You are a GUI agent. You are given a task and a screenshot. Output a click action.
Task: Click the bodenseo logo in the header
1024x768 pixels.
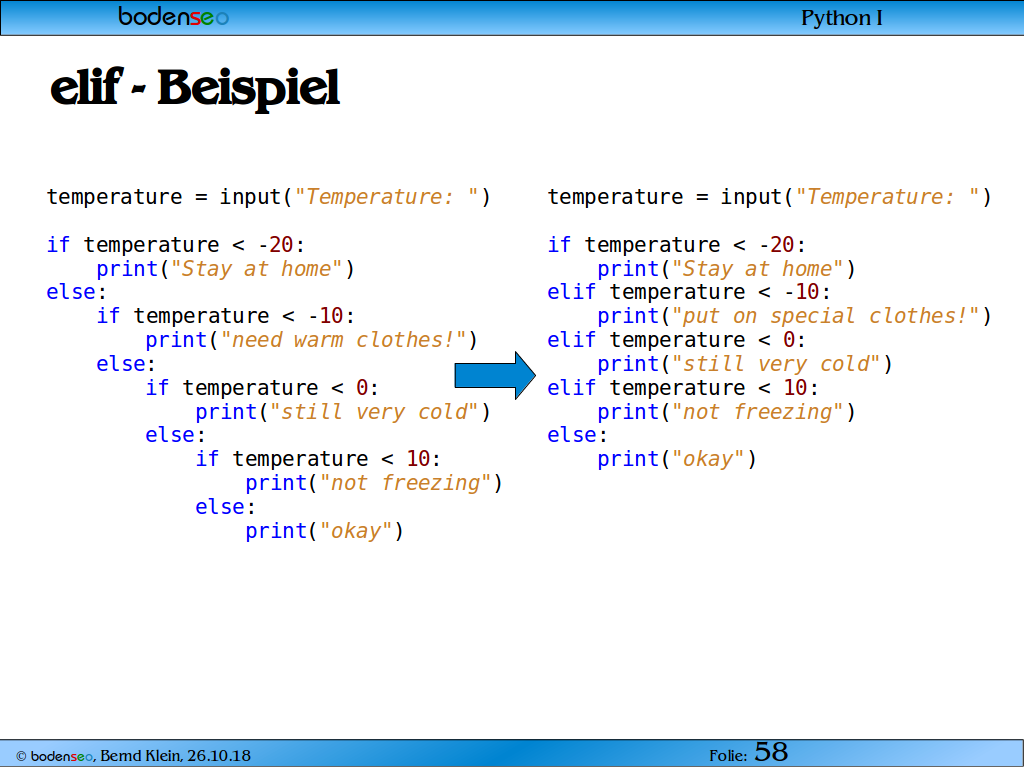coord(174,16)
